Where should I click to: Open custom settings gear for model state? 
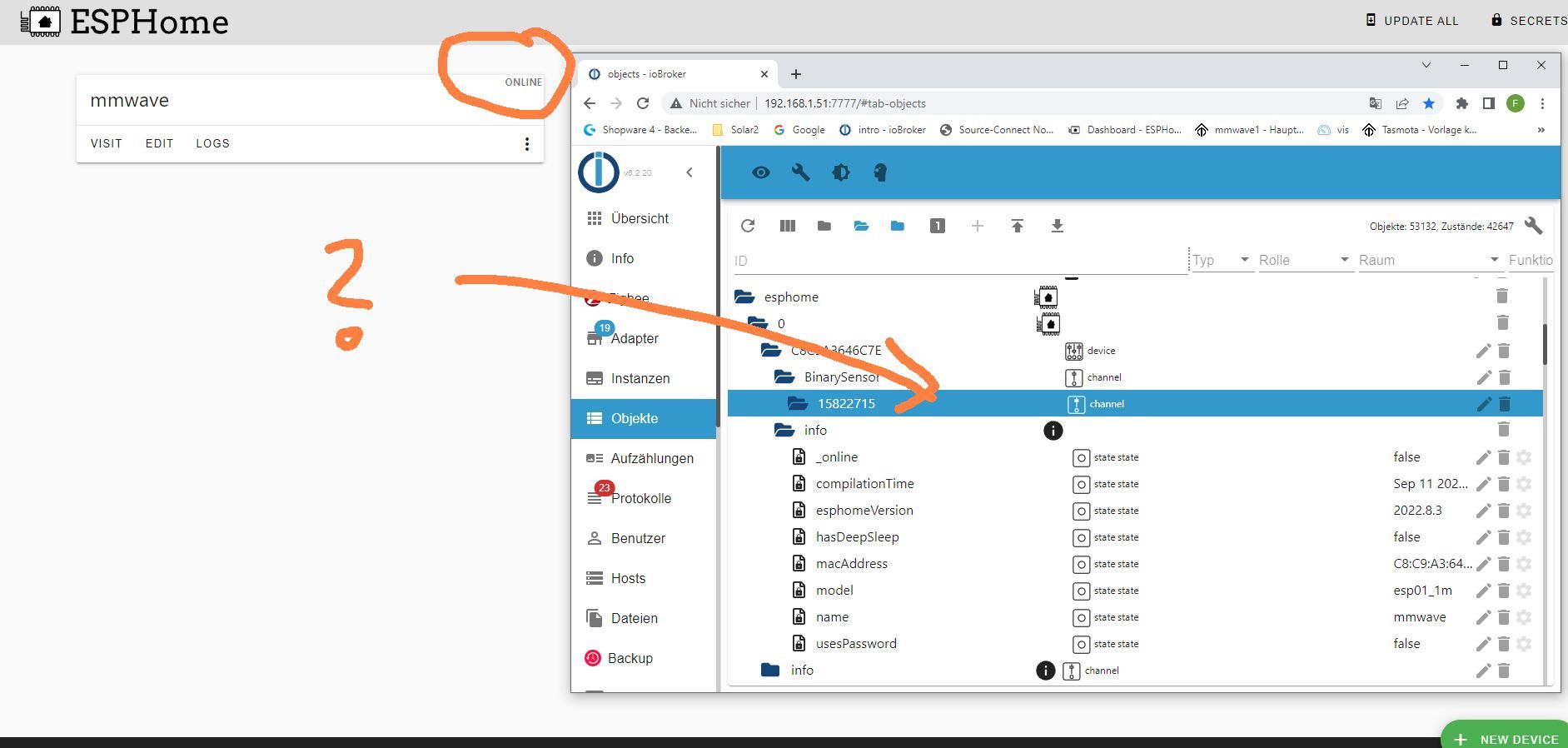(x=1524, y=591)
